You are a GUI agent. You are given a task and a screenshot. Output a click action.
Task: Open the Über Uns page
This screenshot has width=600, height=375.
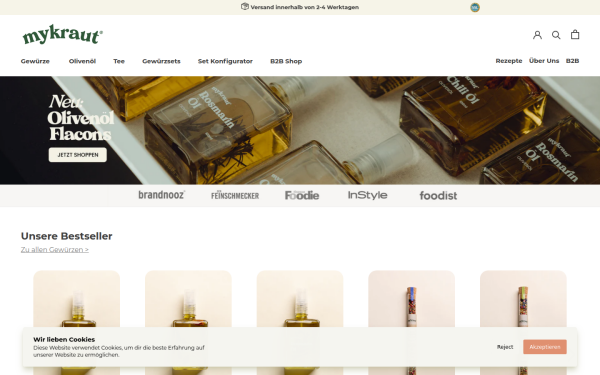pos(544,60)
